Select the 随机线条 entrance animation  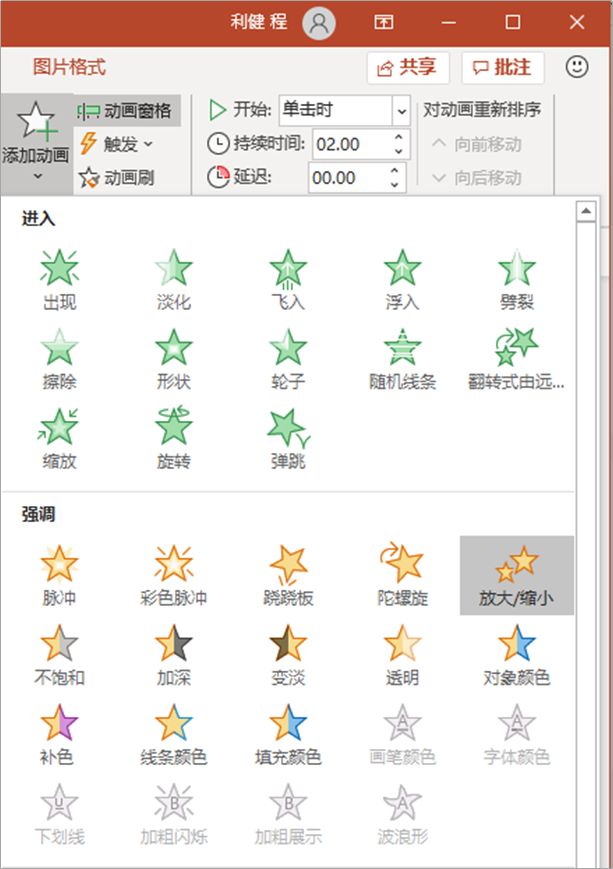(402, 359)
